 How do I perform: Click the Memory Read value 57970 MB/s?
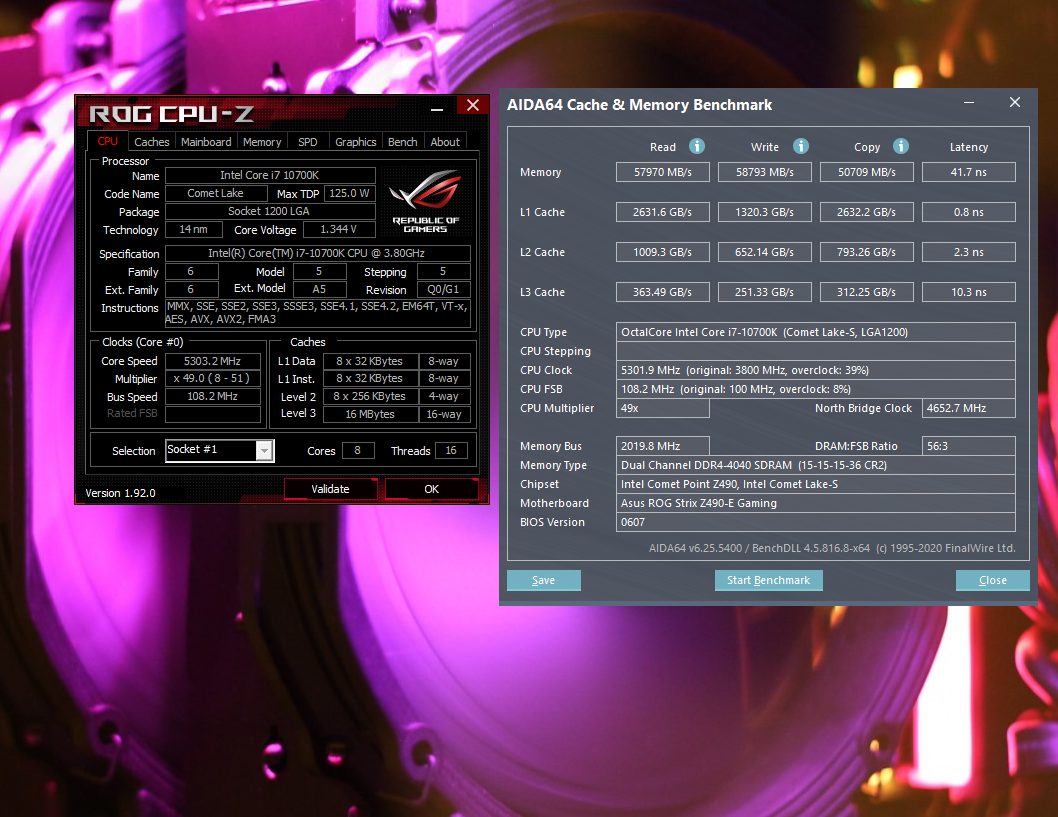pos(663,172)
